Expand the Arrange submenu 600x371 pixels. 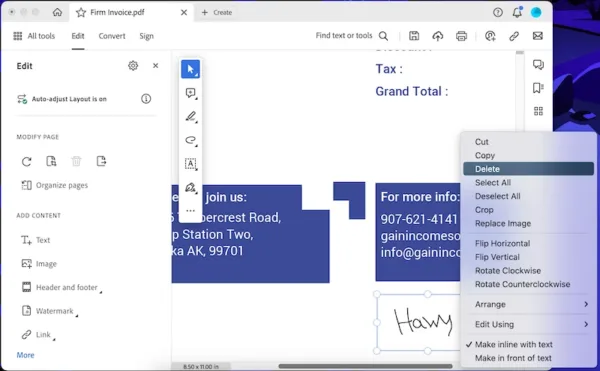tap(528, 304)
